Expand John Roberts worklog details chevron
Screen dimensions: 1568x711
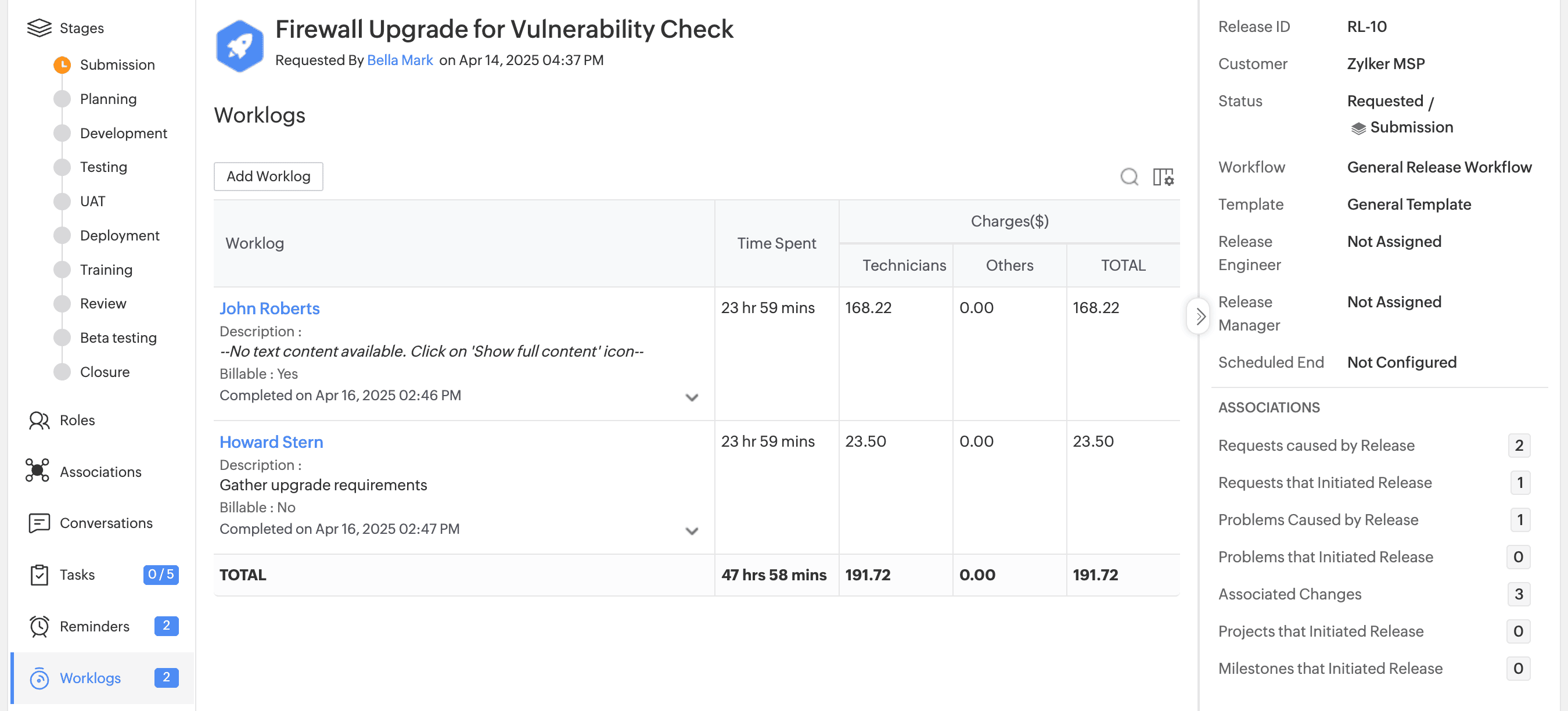click(x=692, y=397)
